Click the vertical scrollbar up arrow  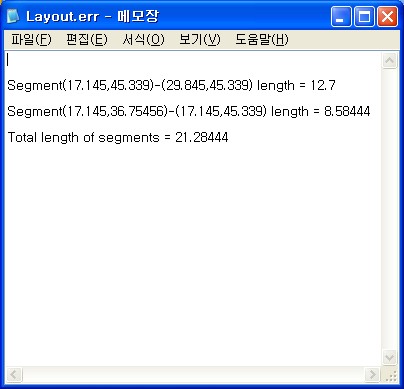click(x=389, y=61)
